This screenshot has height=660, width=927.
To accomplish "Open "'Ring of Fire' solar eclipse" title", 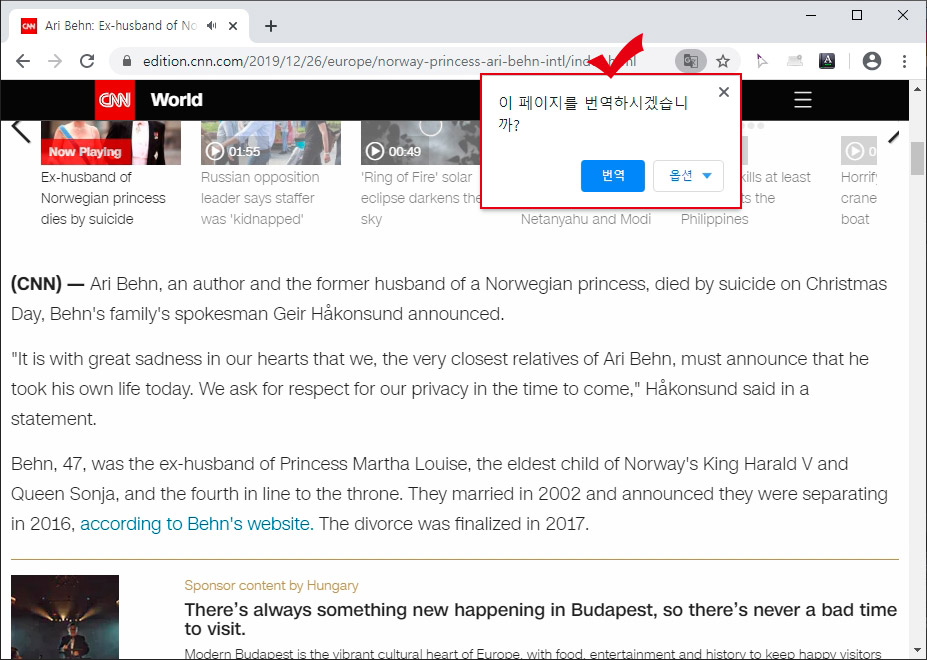I will pos(420,198).
